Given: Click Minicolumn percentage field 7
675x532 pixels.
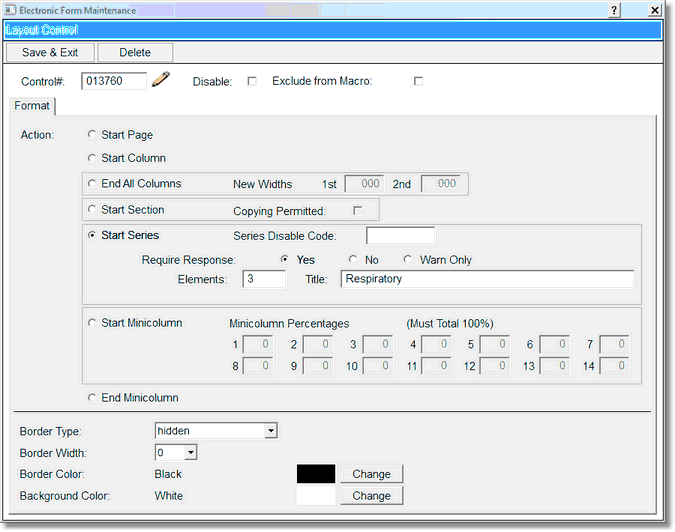Looking at the screenshot, I should pos(614,344).
